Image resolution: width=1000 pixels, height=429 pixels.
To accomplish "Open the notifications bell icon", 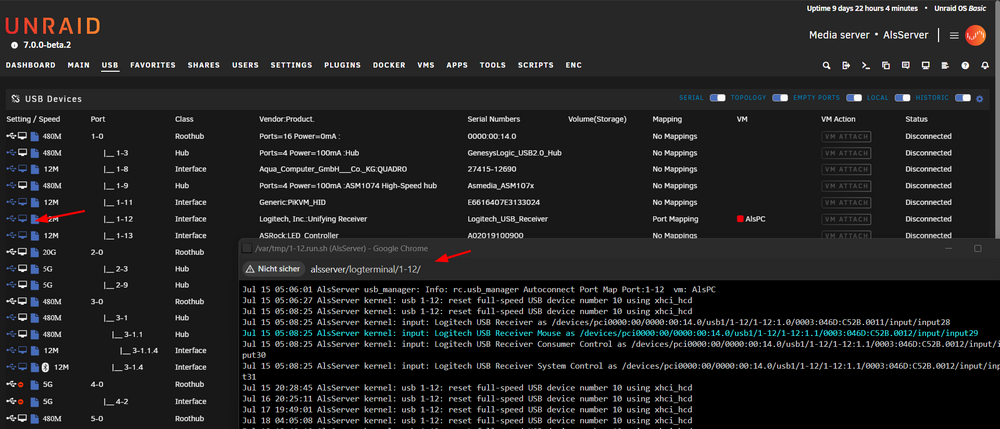I will [x=985, y=65].
